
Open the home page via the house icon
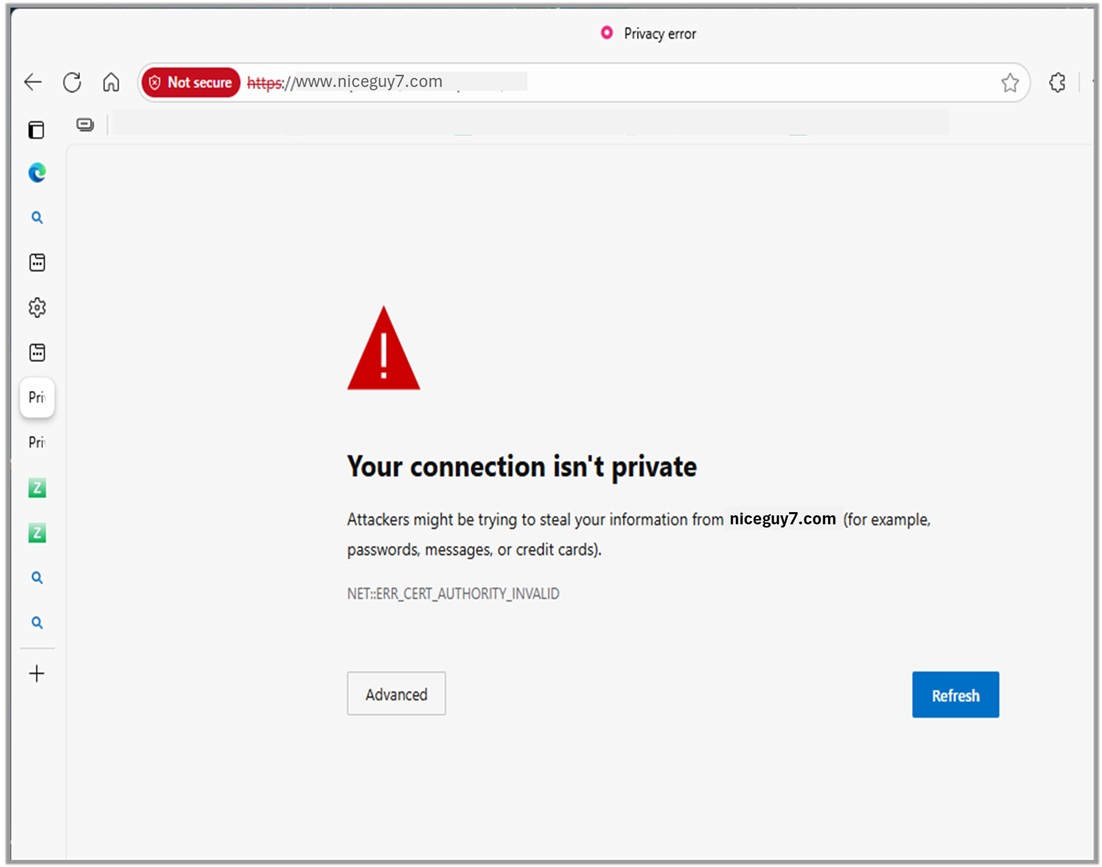coord(111,83)
